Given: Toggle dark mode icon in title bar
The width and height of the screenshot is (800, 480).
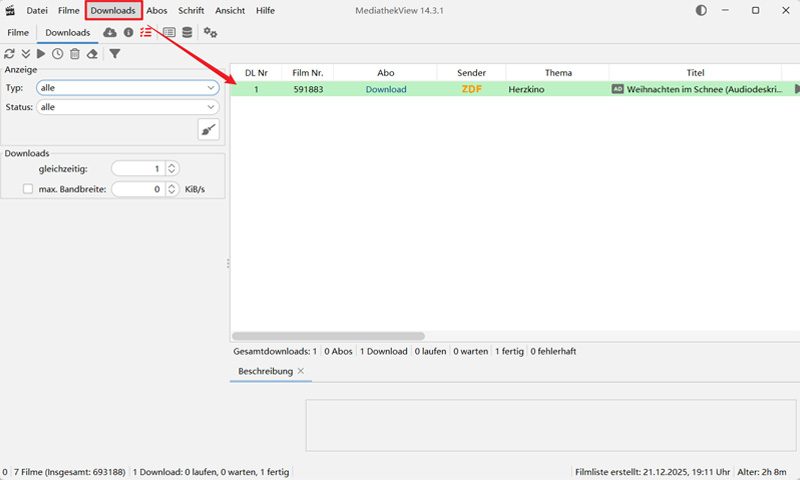Looking at the screenshot, I should pos(700,10).
